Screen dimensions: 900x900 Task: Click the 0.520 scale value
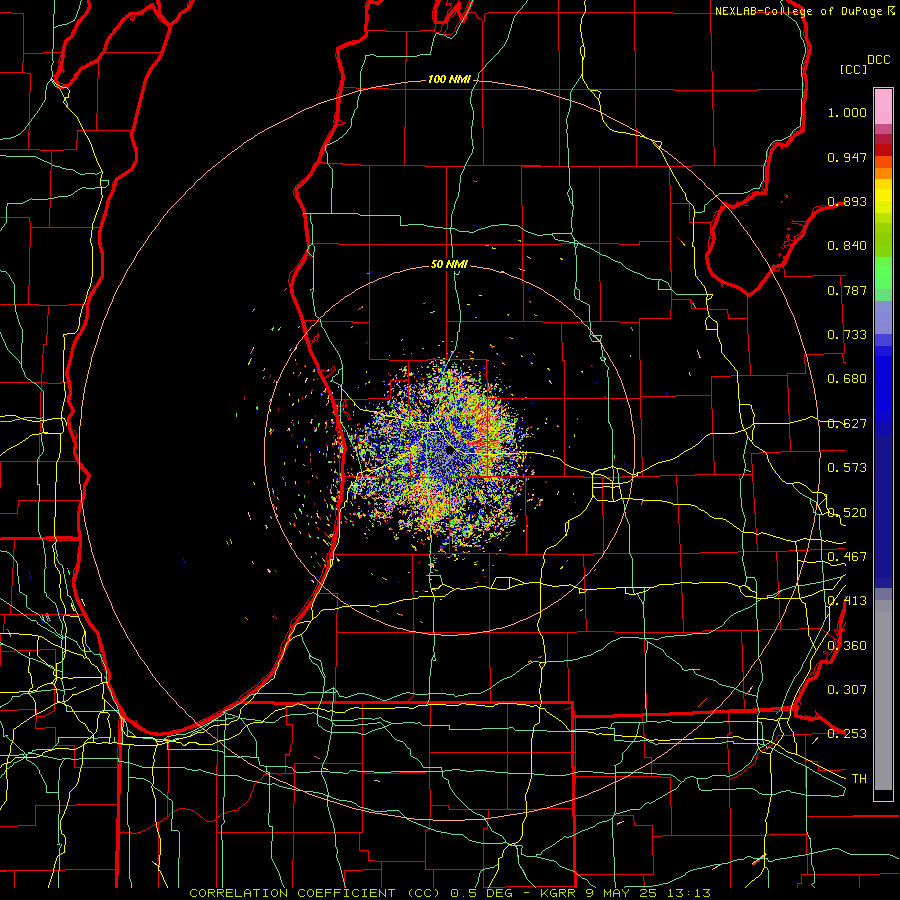[x=847, y=513]
